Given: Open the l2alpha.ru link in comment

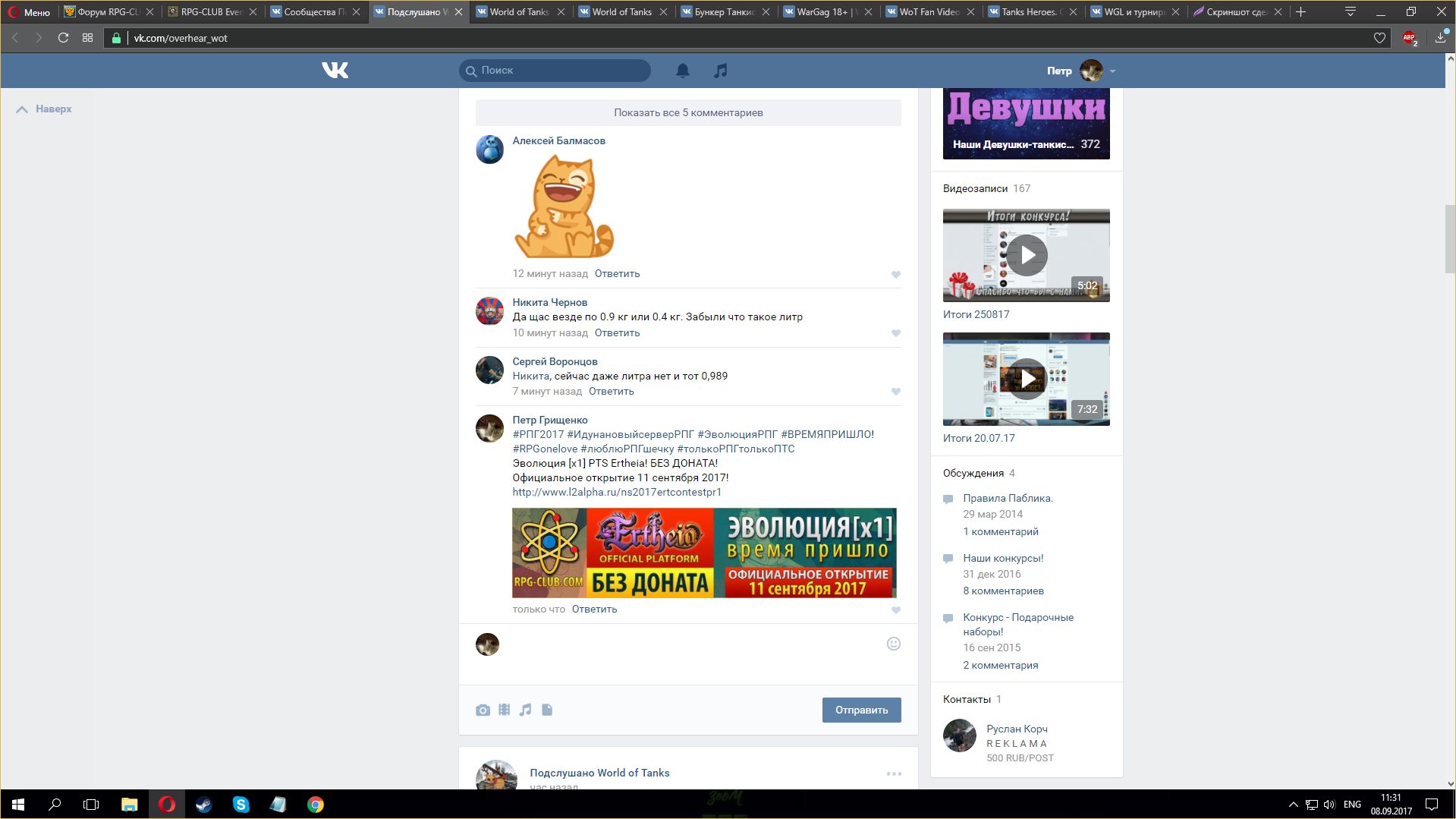Looking at the screenshot, I should (617, 492).
